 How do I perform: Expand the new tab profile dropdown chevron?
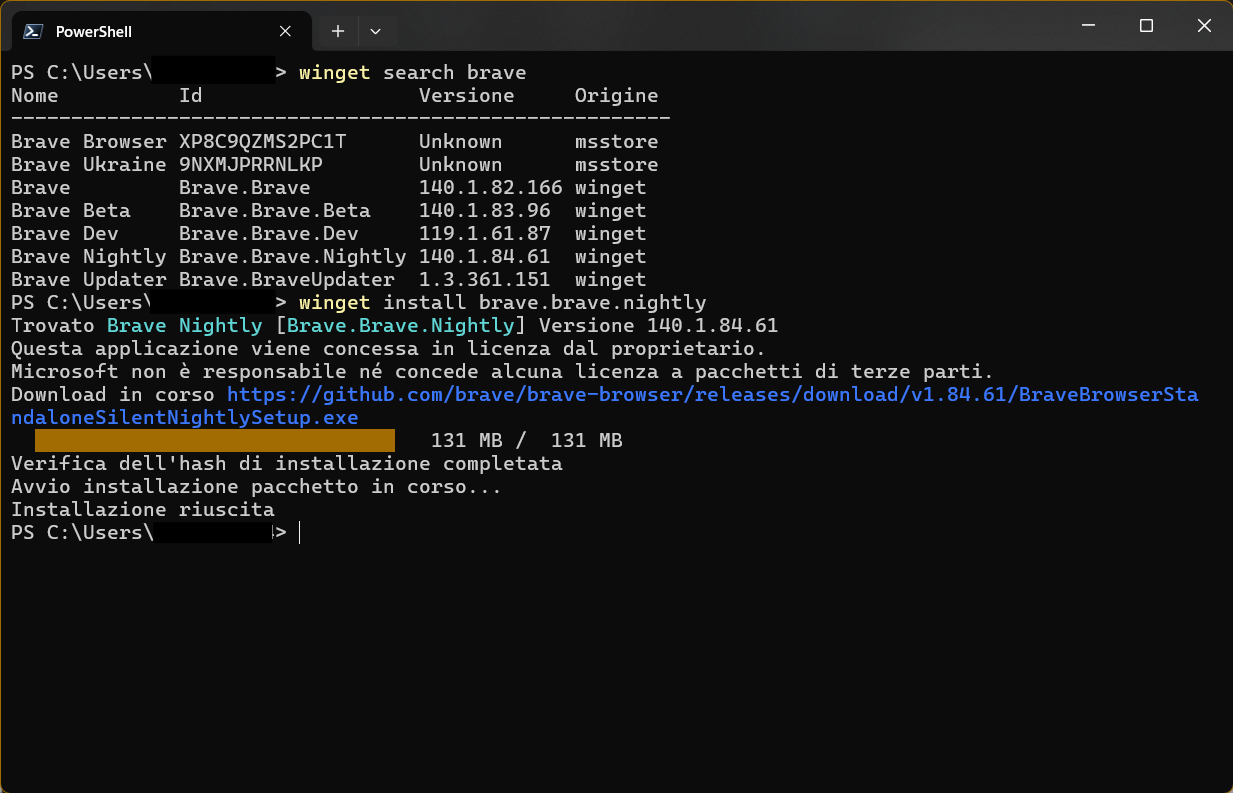coord(375,31)
